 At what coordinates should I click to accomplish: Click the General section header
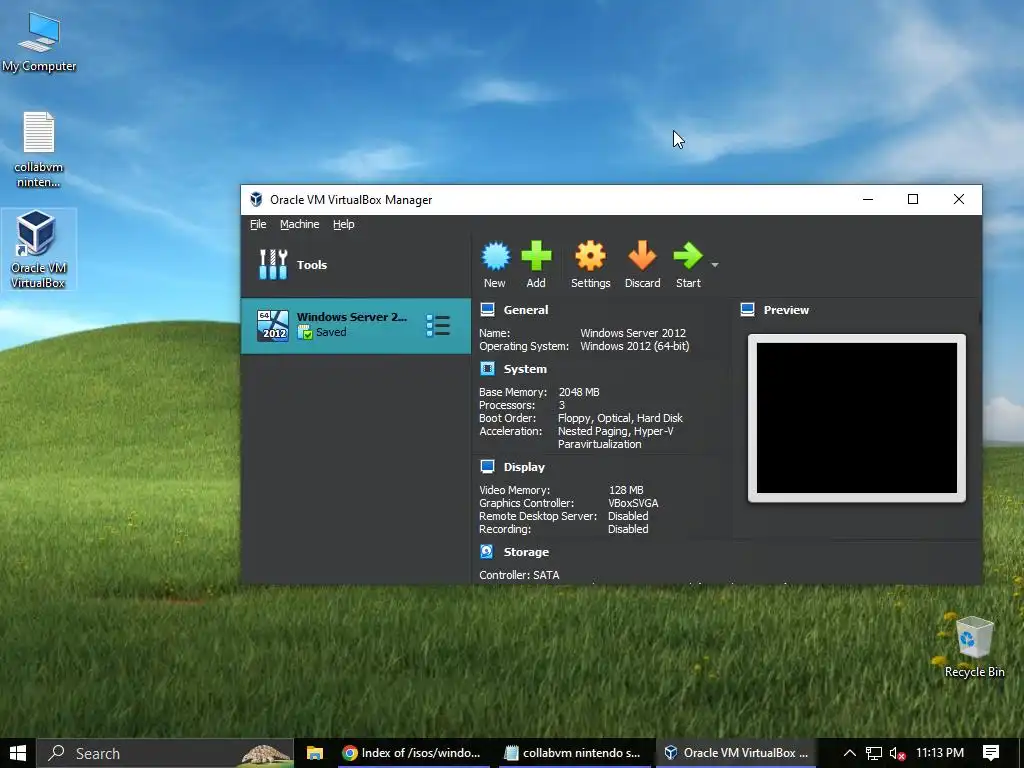tap(526, 310)
